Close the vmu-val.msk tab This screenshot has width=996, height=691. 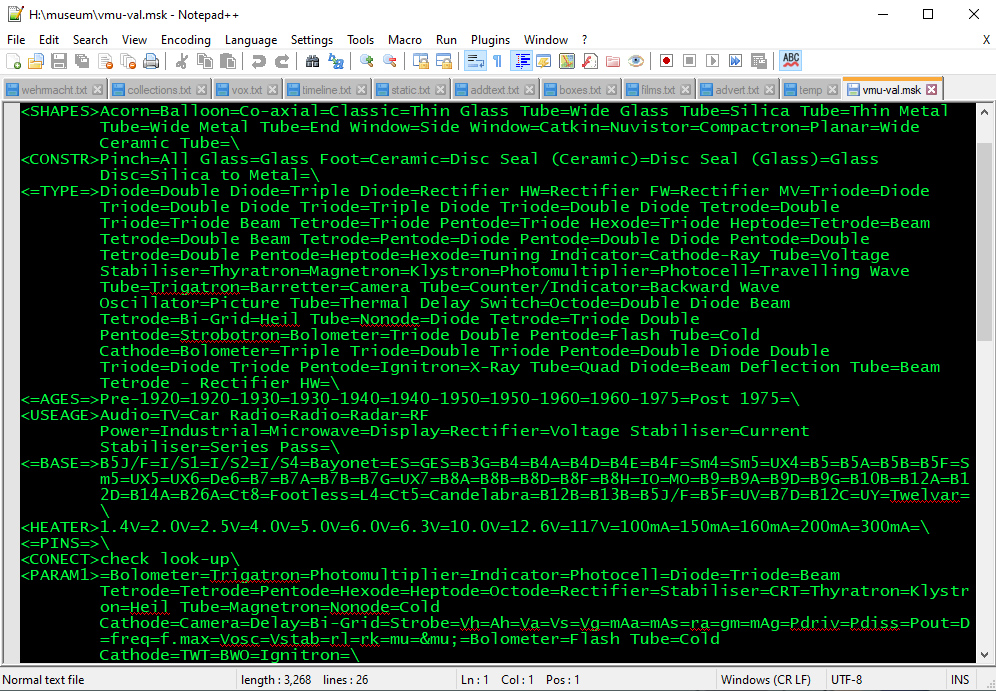tap(931, 90)
